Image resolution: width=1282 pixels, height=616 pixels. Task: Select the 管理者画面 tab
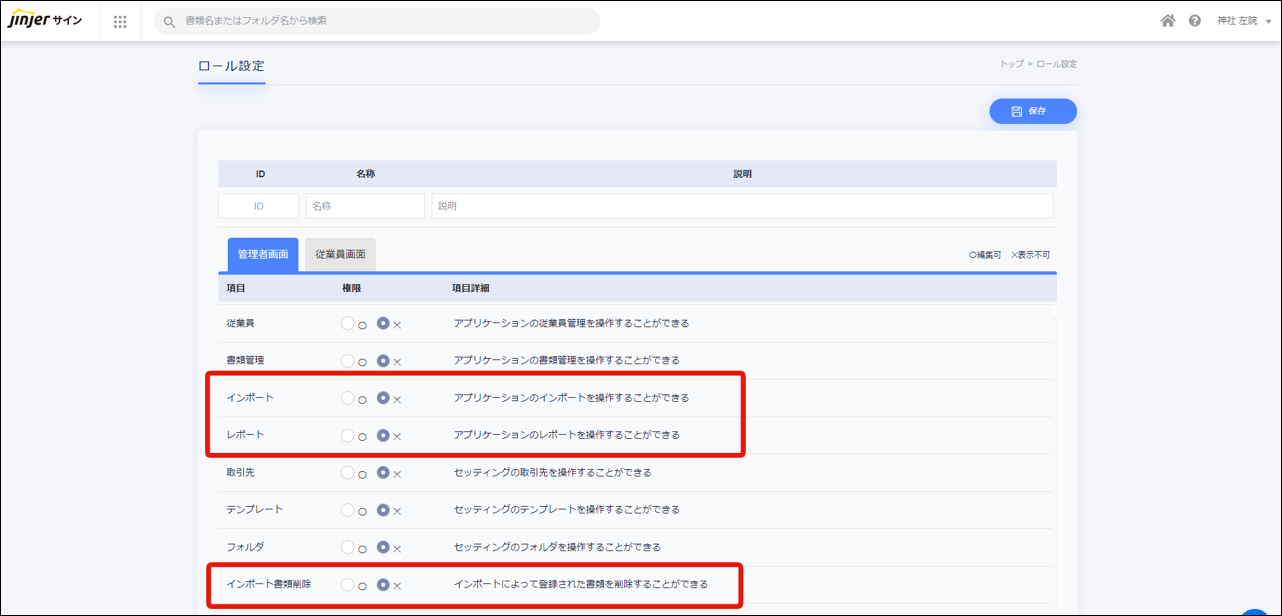(x=262, y=255)
